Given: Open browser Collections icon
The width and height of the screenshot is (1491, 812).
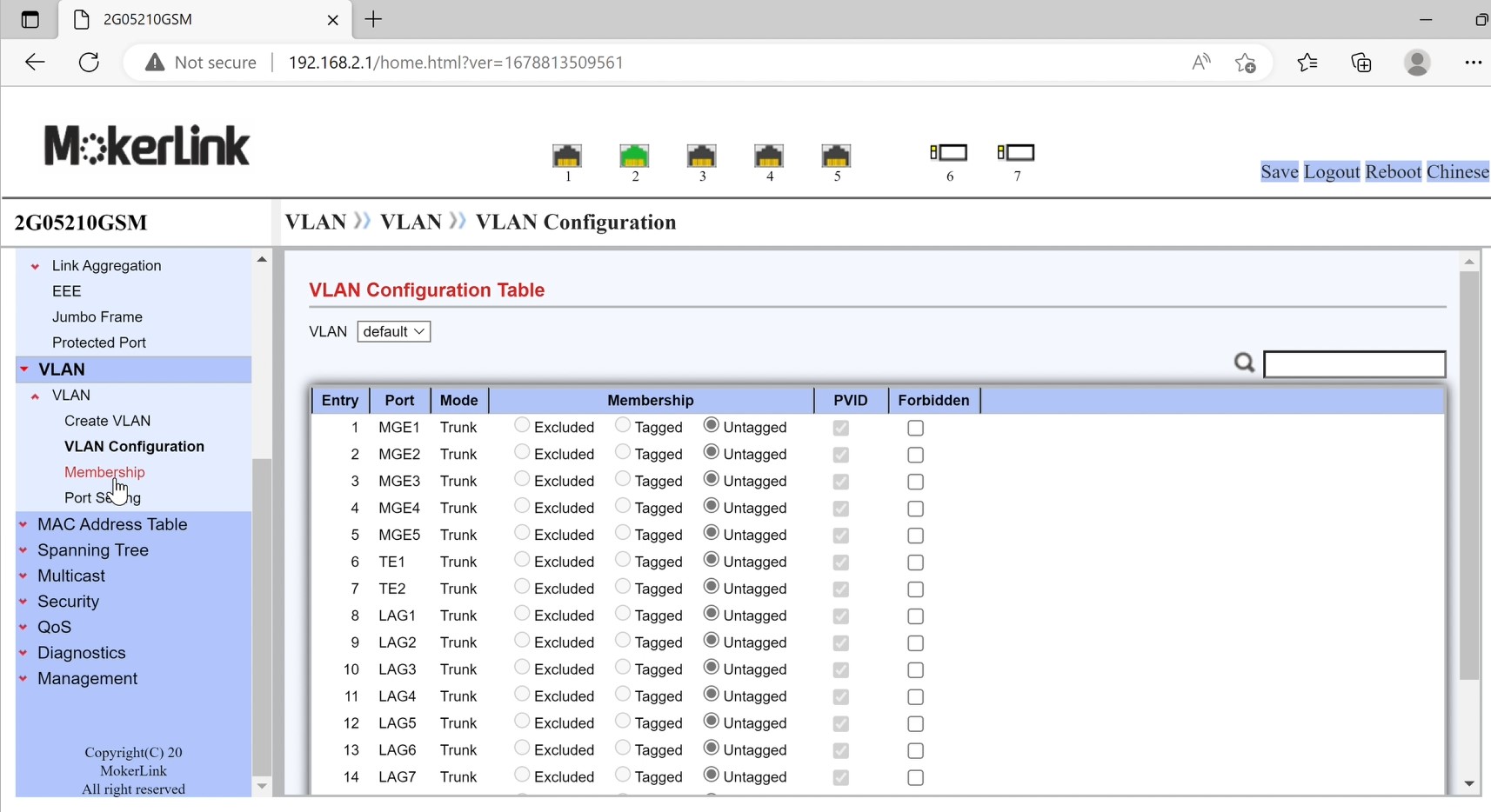Looking at the screenshot, I should 1361,63.
